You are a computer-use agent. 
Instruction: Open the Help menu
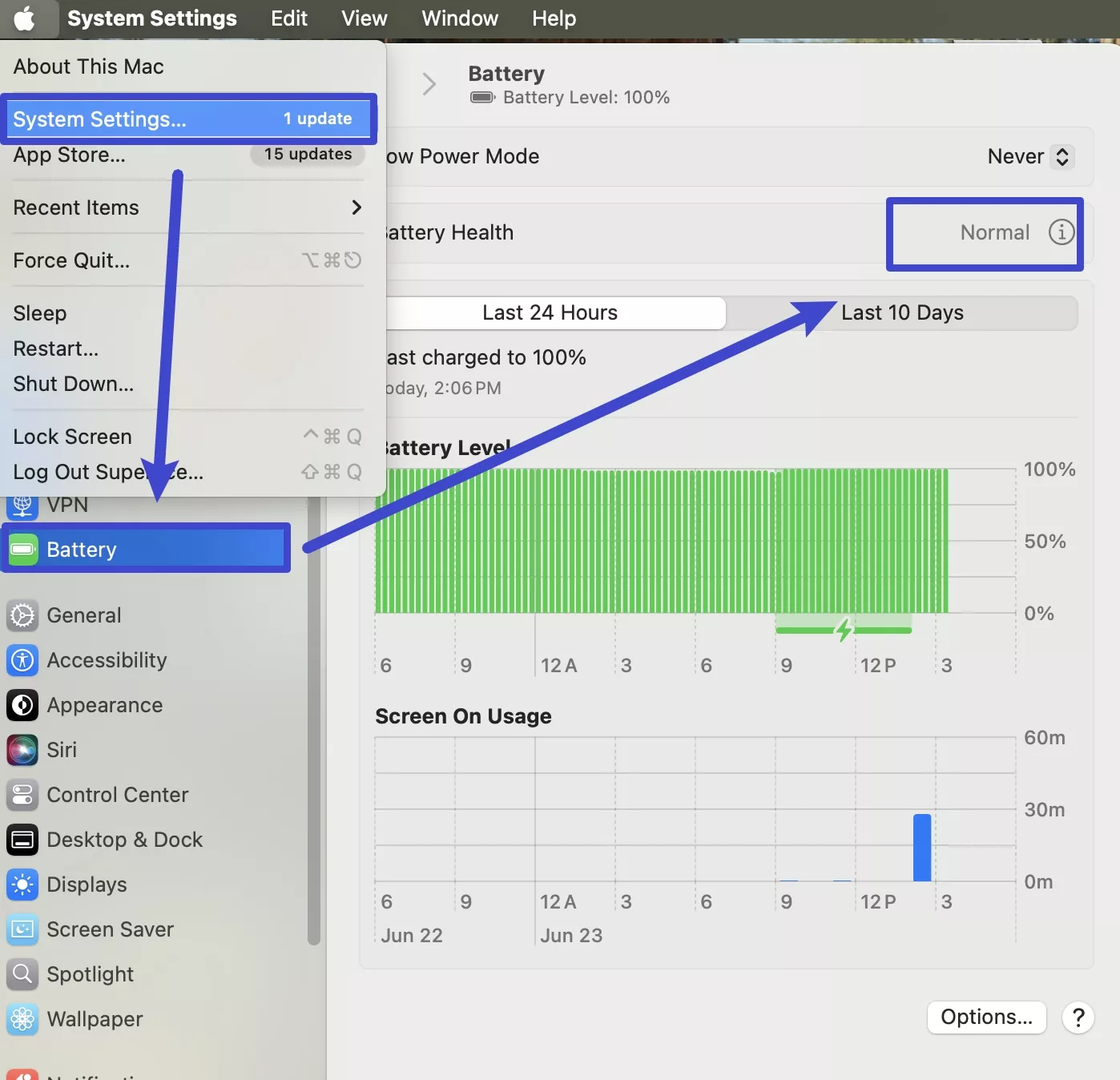(554, 18)
